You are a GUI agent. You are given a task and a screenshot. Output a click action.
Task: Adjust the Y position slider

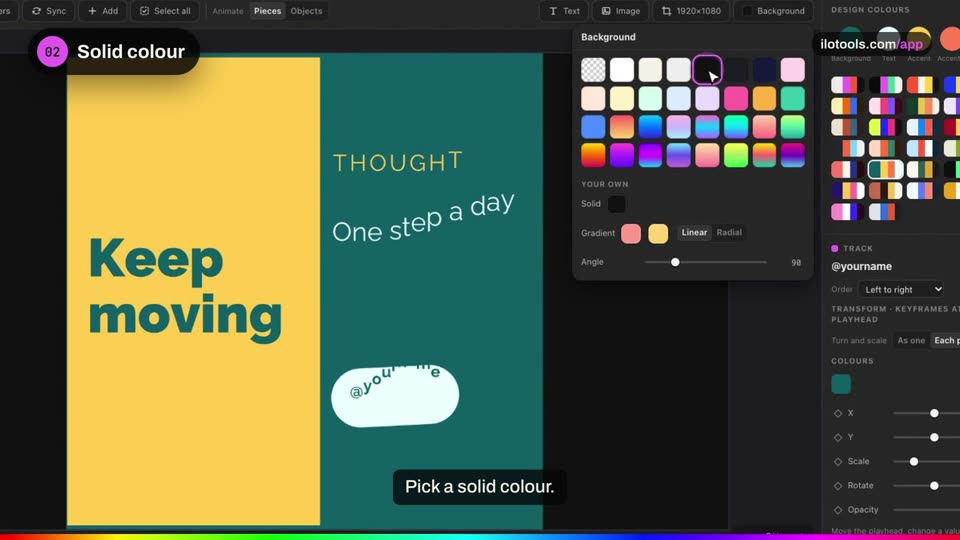click(x=926, y=437)
